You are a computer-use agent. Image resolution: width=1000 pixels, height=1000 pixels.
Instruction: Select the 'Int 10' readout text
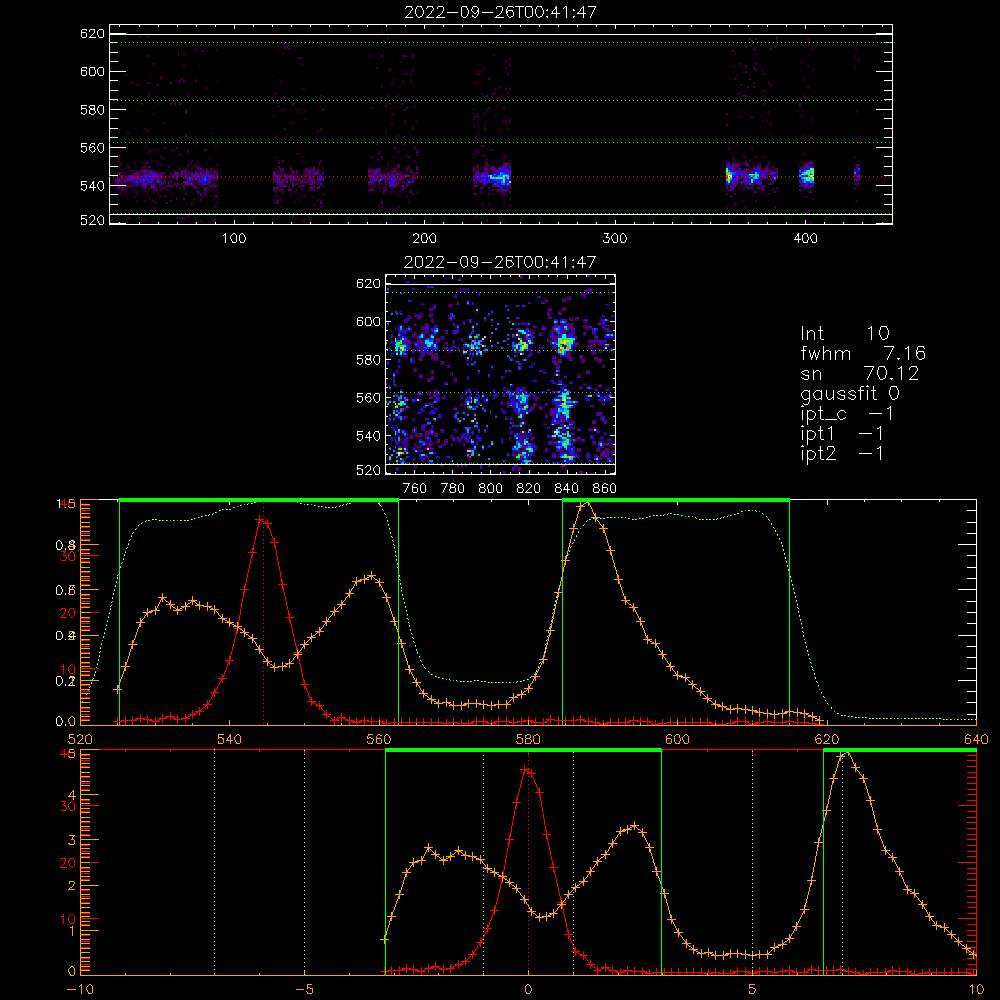844,333
